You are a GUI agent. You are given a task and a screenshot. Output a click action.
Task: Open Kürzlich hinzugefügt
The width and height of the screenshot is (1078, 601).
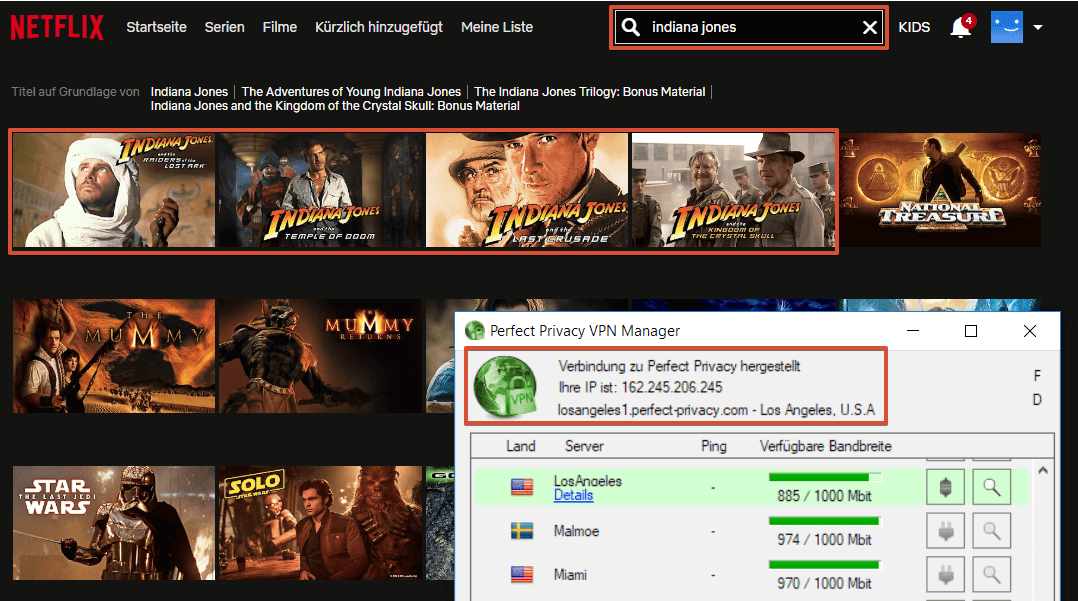pyautogui.click(x=379, y=28)
